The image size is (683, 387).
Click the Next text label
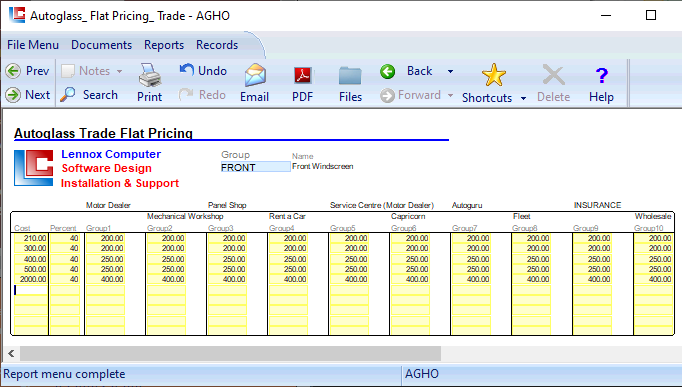click(37, 95)
